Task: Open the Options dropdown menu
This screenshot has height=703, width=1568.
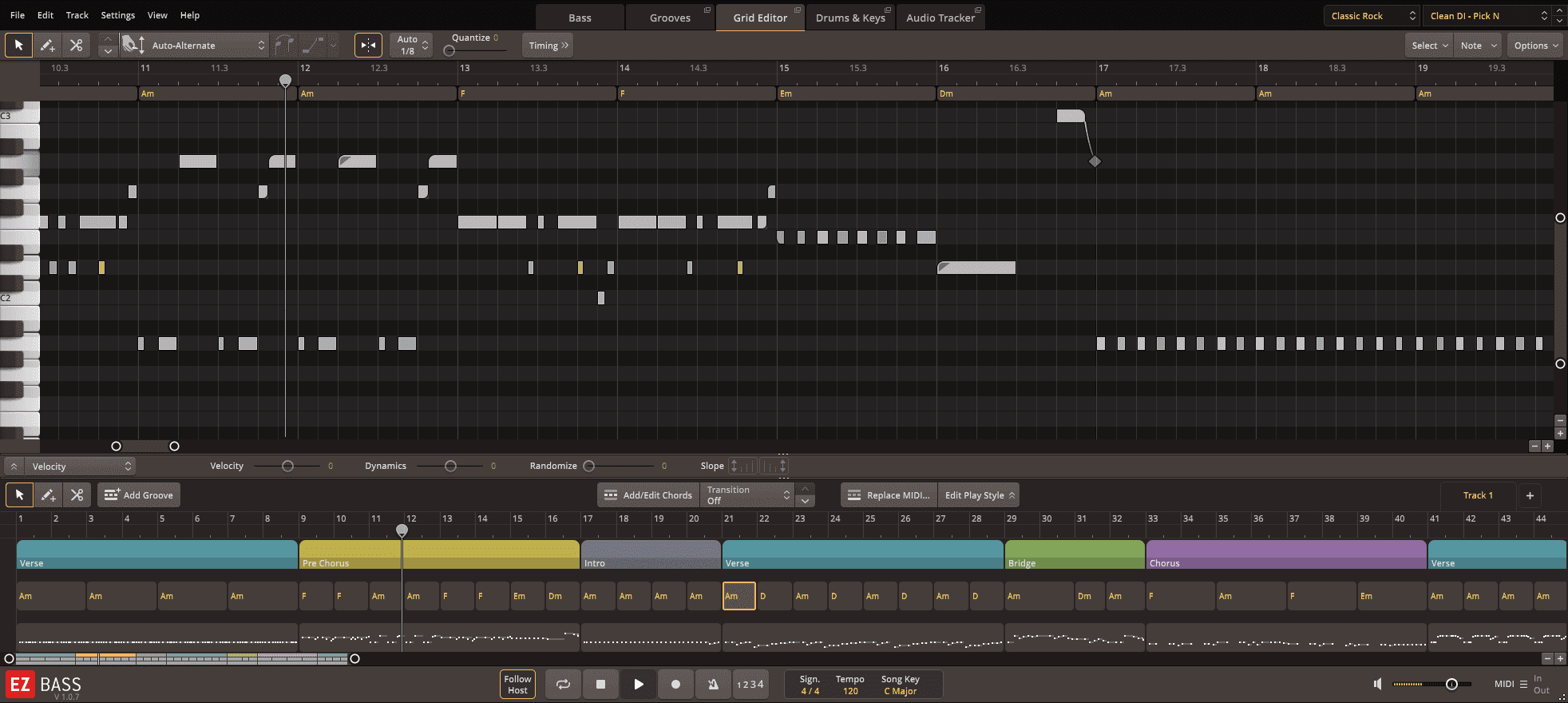Action: 1536,46
